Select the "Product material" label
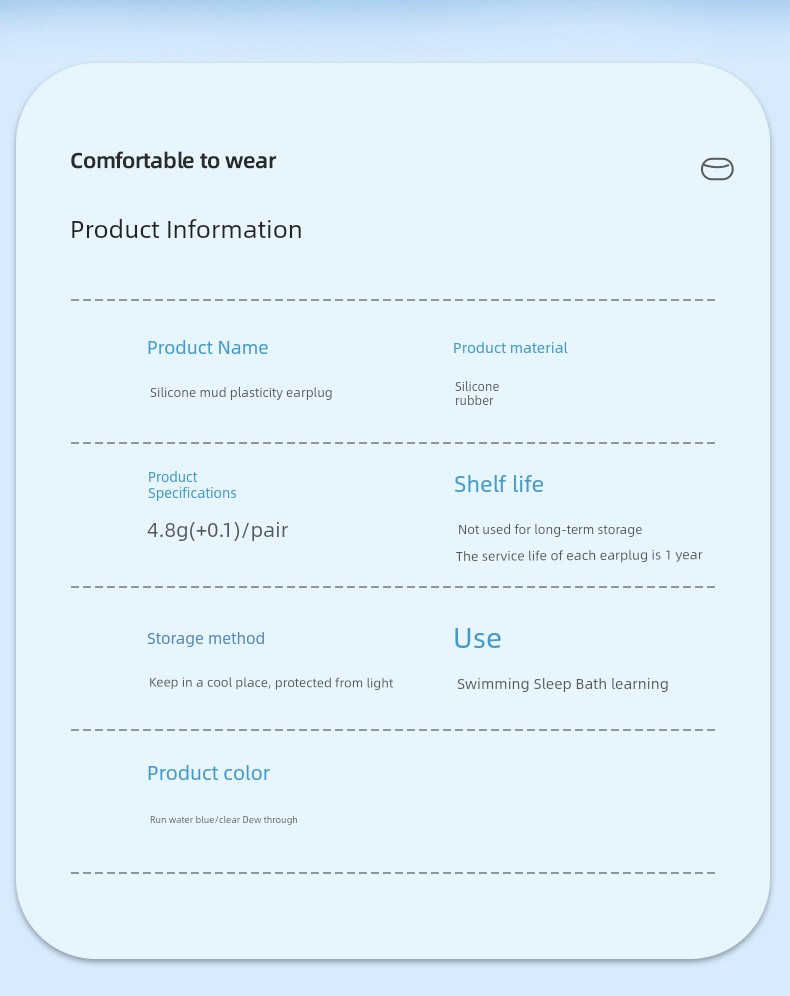The width and height of the screenshot is (790, 996). point(510,348)
